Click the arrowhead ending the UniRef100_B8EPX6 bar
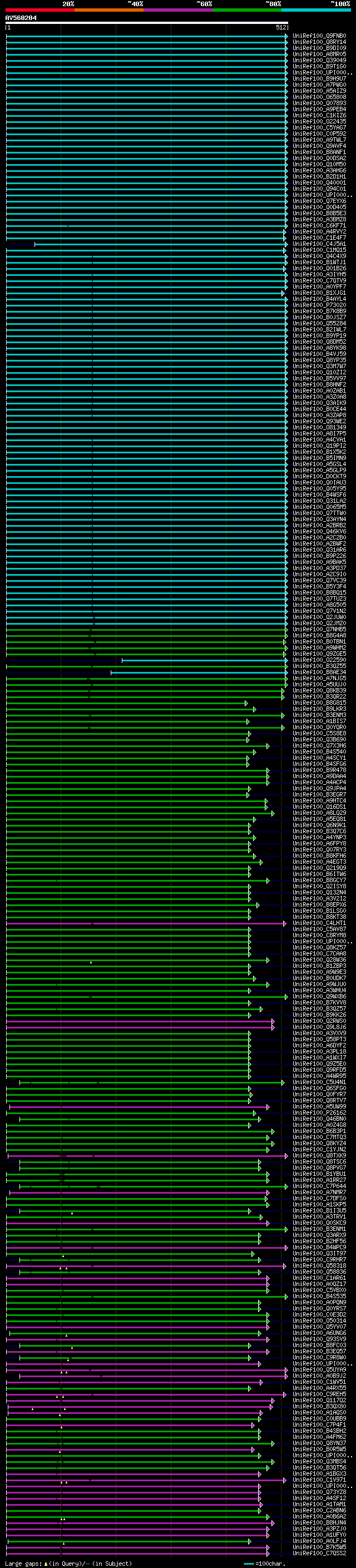The height and width of the screenshot is (1568, 356). coord(258,905)
